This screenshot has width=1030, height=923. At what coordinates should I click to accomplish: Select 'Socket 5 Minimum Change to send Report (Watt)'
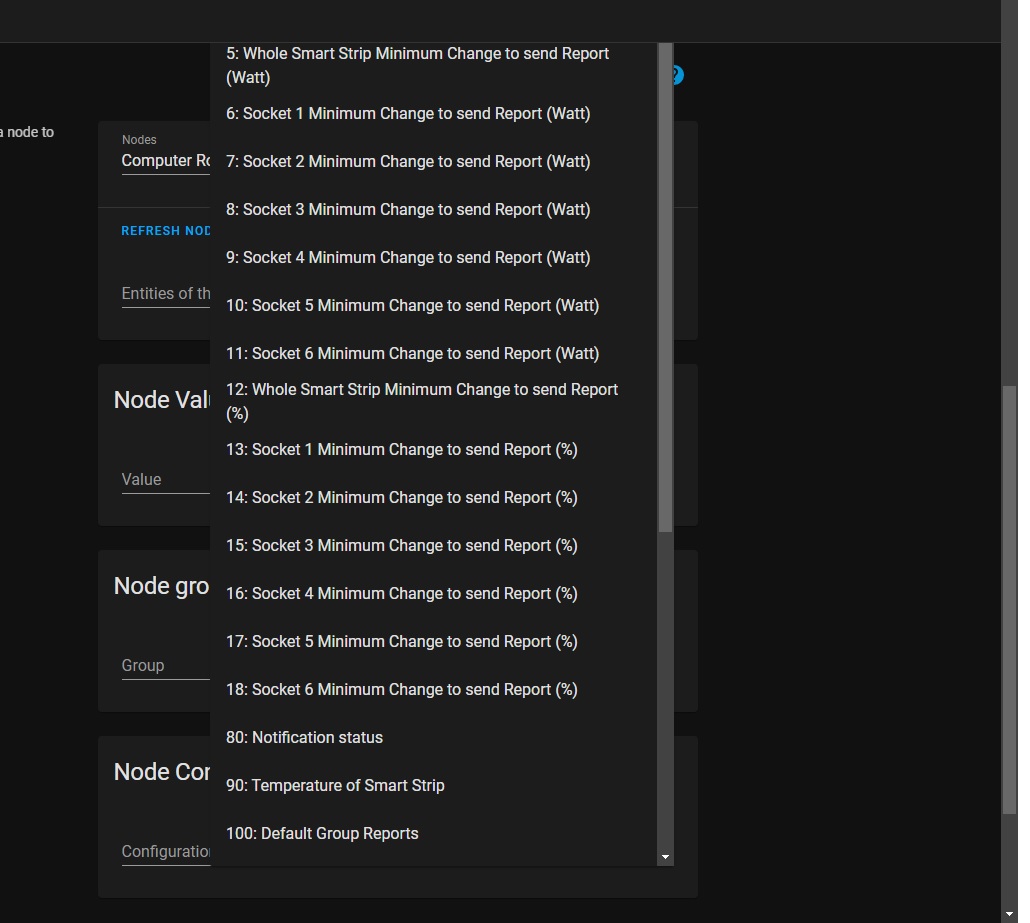click(x=412, y=305)
